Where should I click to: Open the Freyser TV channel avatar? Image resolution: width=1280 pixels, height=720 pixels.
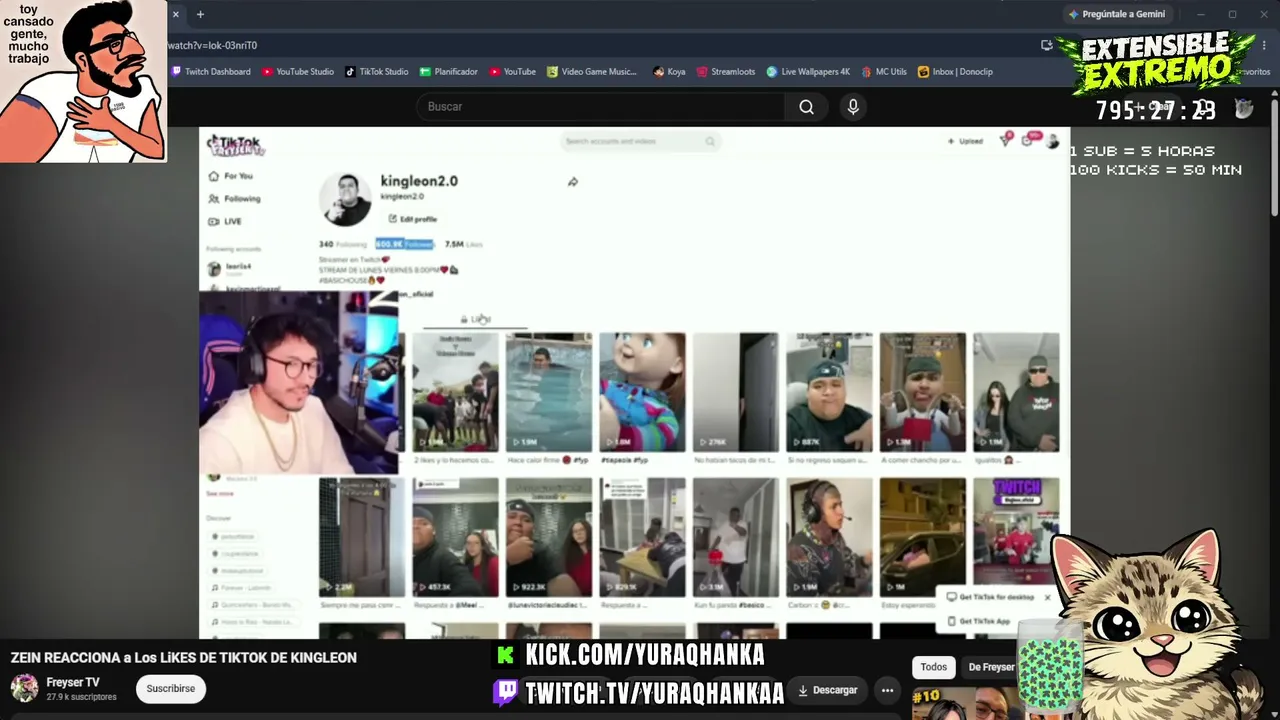click(24, 688)
